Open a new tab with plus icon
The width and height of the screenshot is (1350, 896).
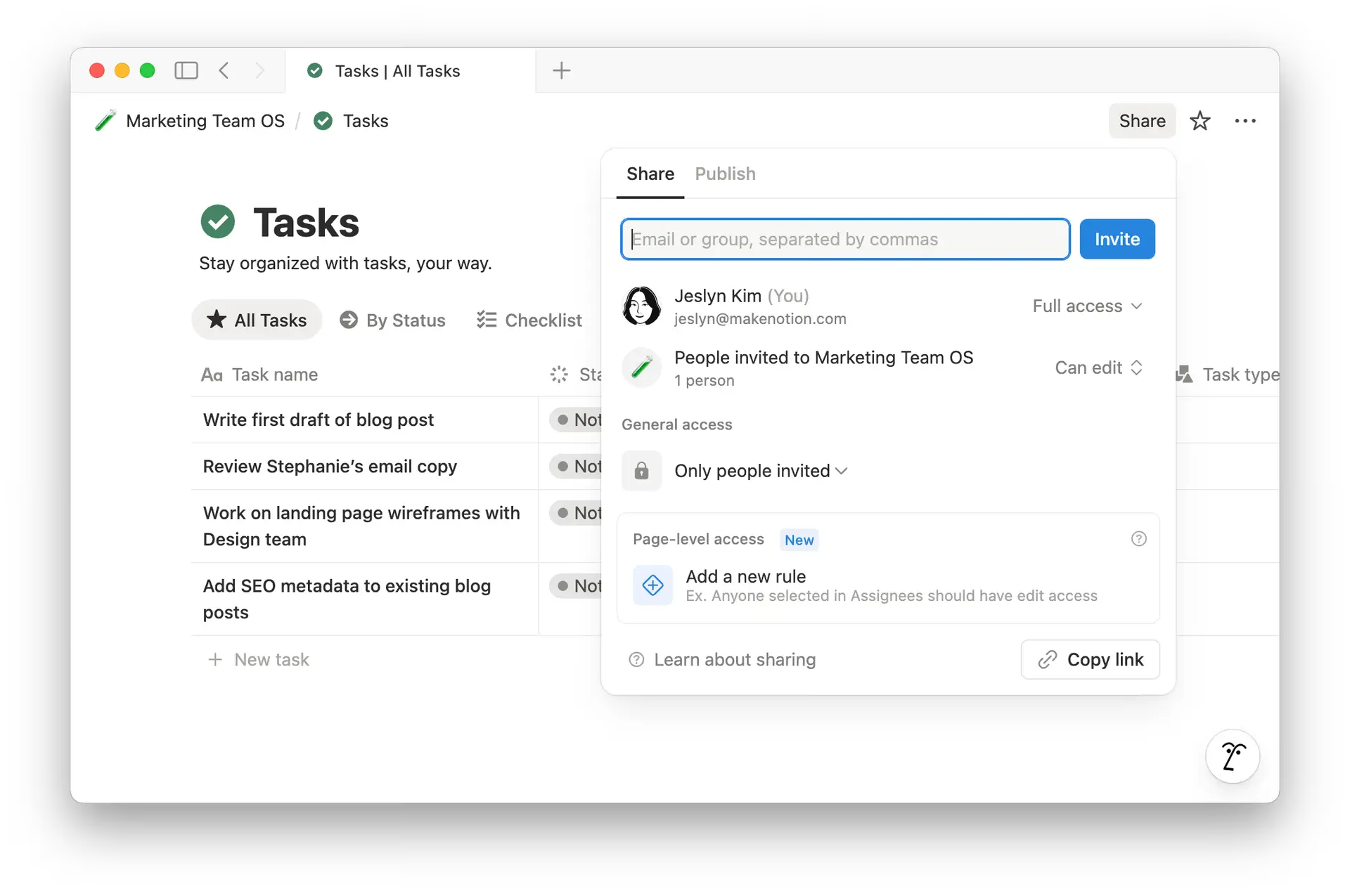click(x=561, y=70)
